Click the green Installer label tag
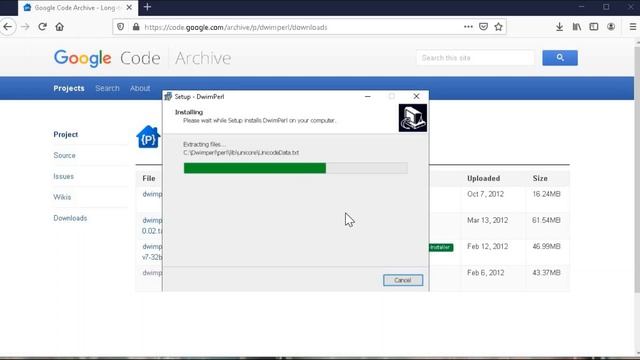The height and width of the screenshot is (360, 640). (x=441, y=247)
